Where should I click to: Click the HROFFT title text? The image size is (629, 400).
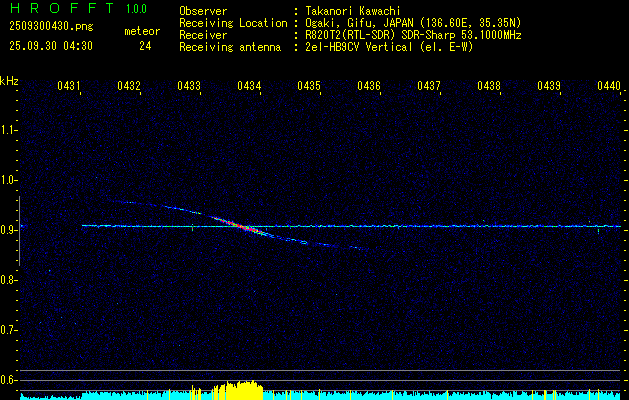[62, 8]
